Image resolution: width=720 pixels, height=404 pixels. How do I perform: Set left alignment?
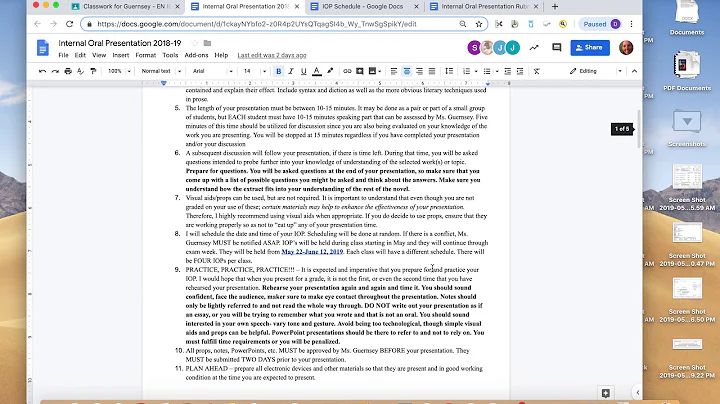[x=394, y=71]
